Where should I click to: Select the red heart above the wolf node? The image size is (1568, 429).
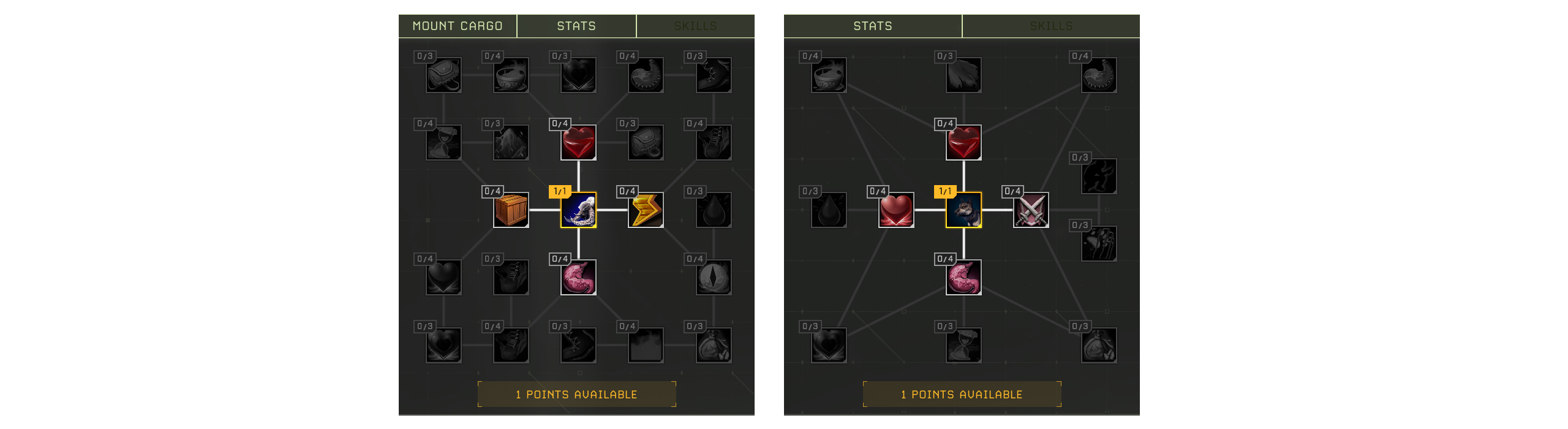point(963,143)
